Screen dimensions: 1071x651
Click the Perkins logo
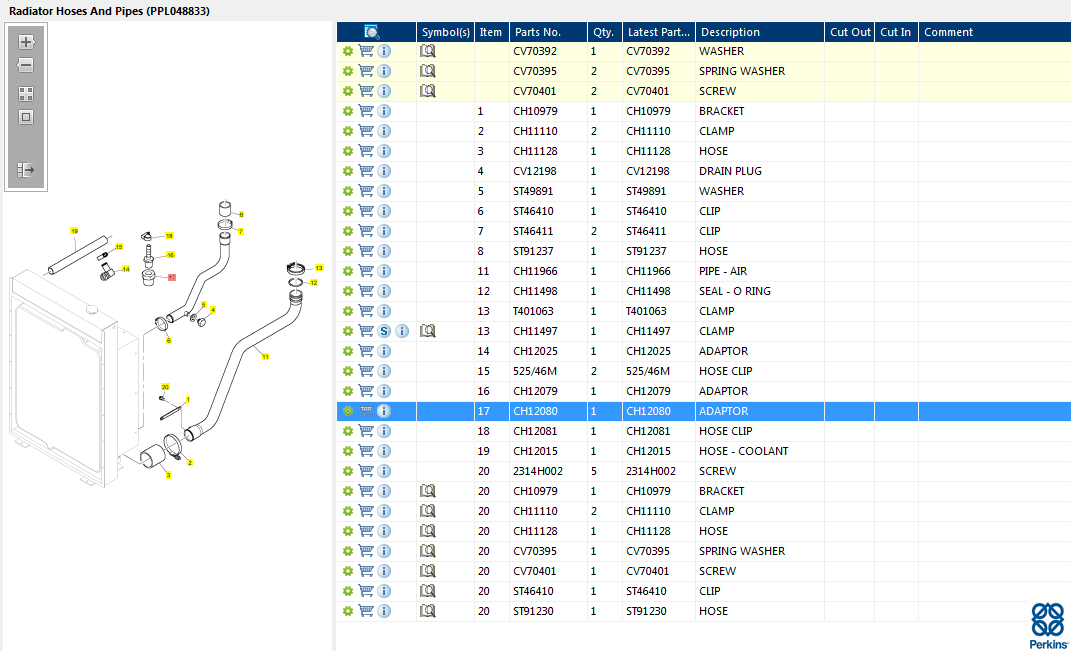pos(1047,625)
